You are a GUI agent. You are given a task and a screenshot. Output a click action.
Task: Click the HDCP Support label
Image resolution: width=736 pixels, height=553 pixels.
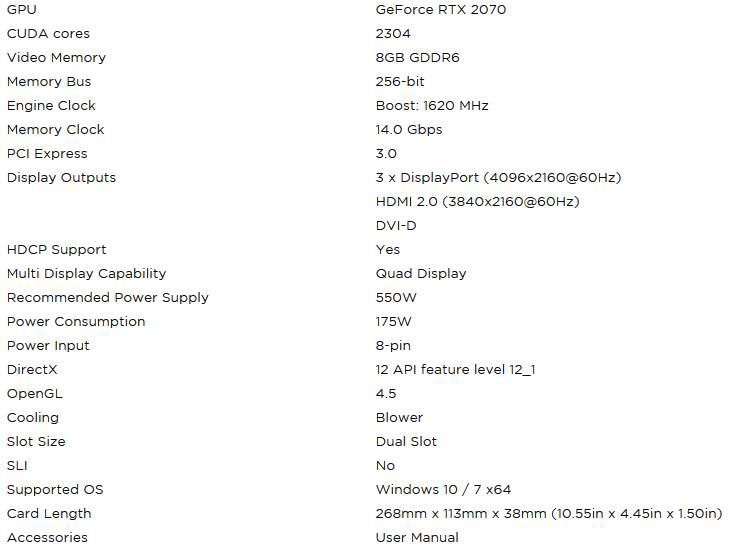tap(56, 250)
